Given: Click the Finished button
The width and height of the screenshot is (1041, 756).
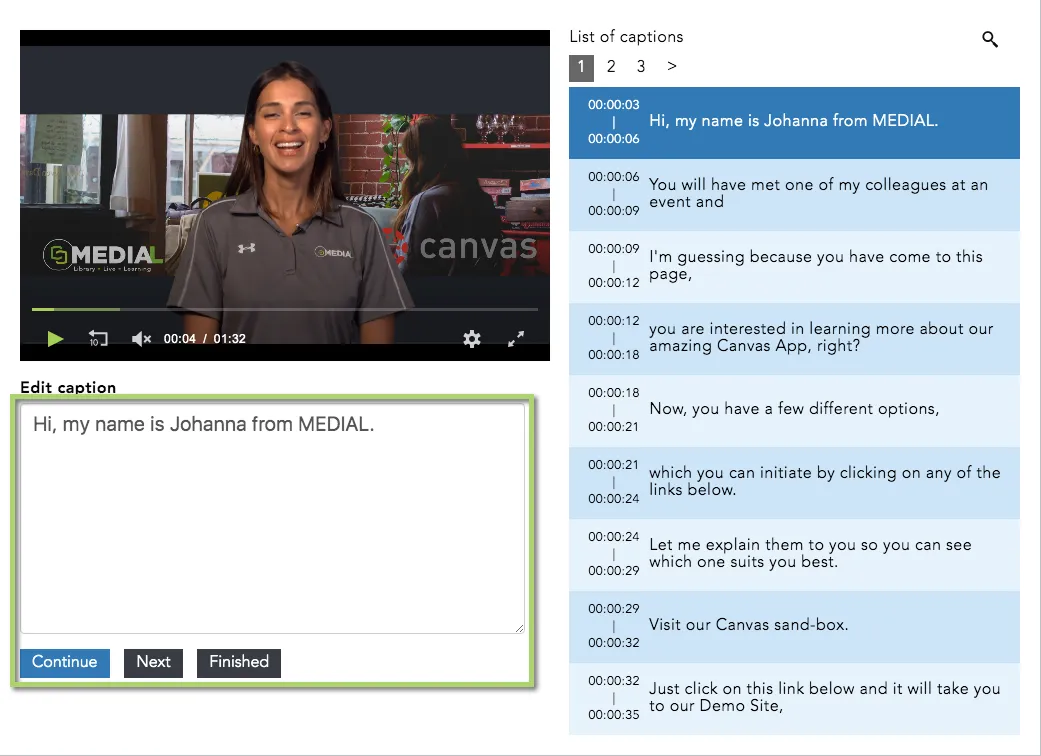Looking at the screenshot, I should [239, 663].
